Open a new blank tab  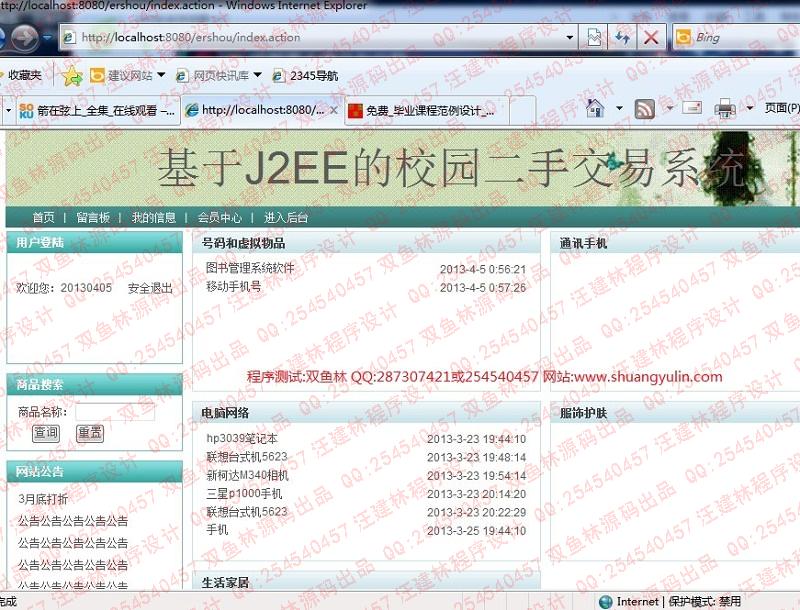(522, 110)
